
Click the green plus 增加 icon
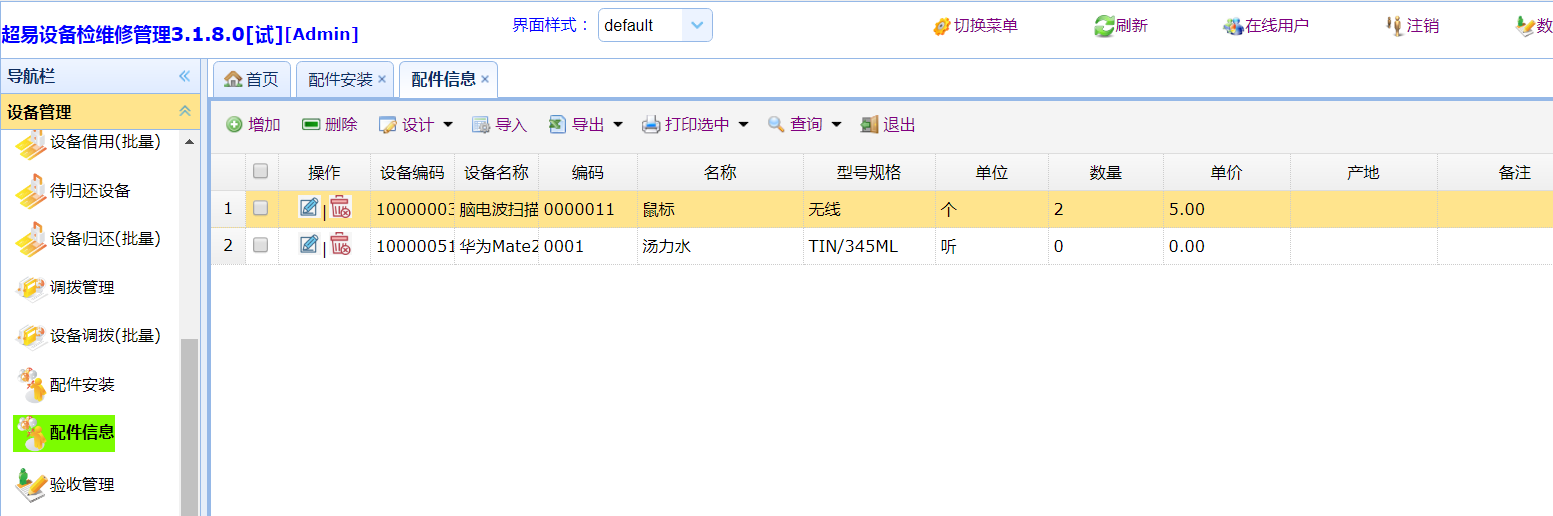click(x=234, y=125)
